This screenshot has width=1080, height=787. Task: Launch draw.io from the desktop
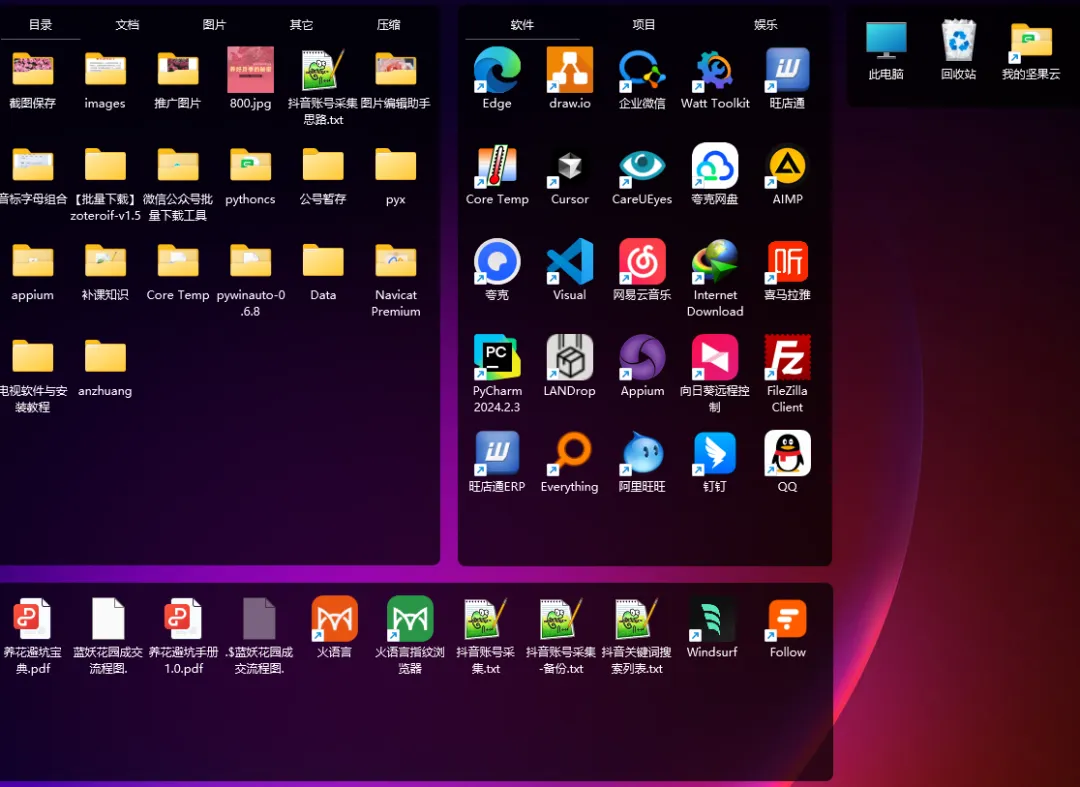pos(570,70)
